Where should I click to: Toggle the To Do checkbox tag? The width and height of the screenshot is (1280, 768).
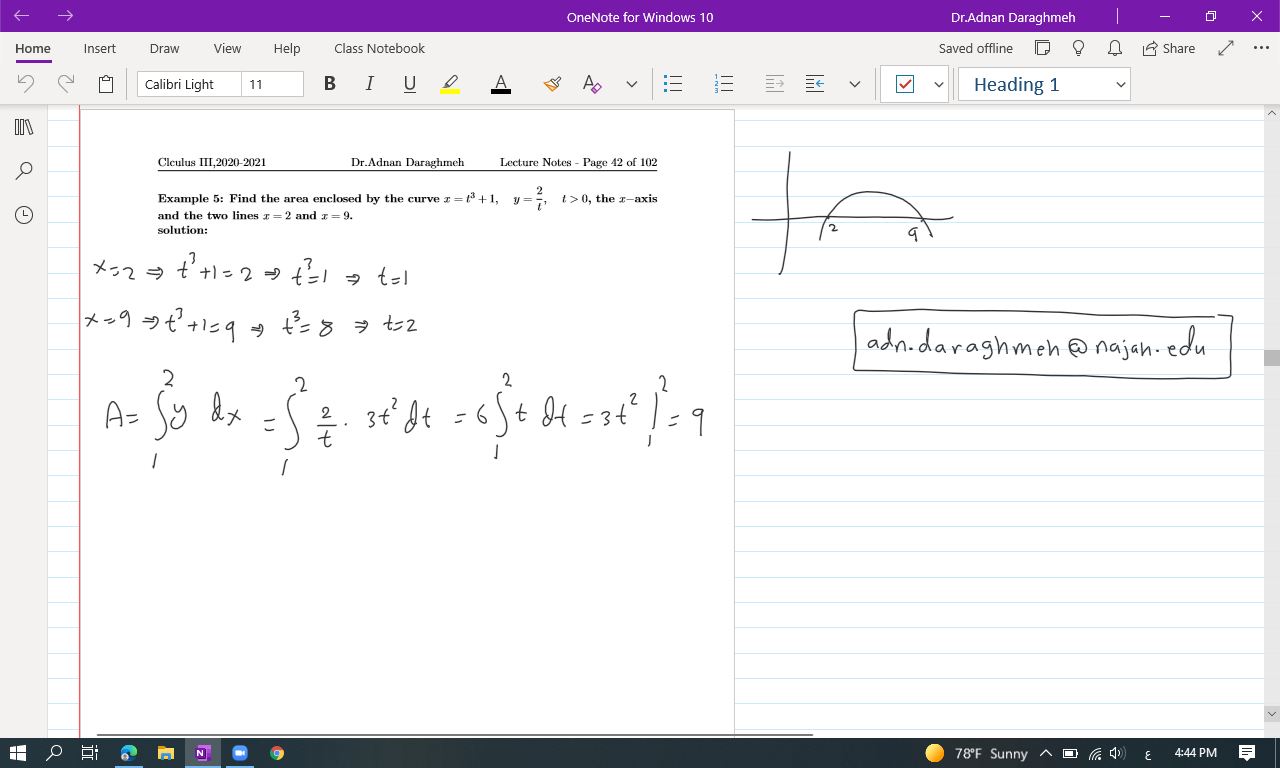pyautogui.click(x=905, y=84)
